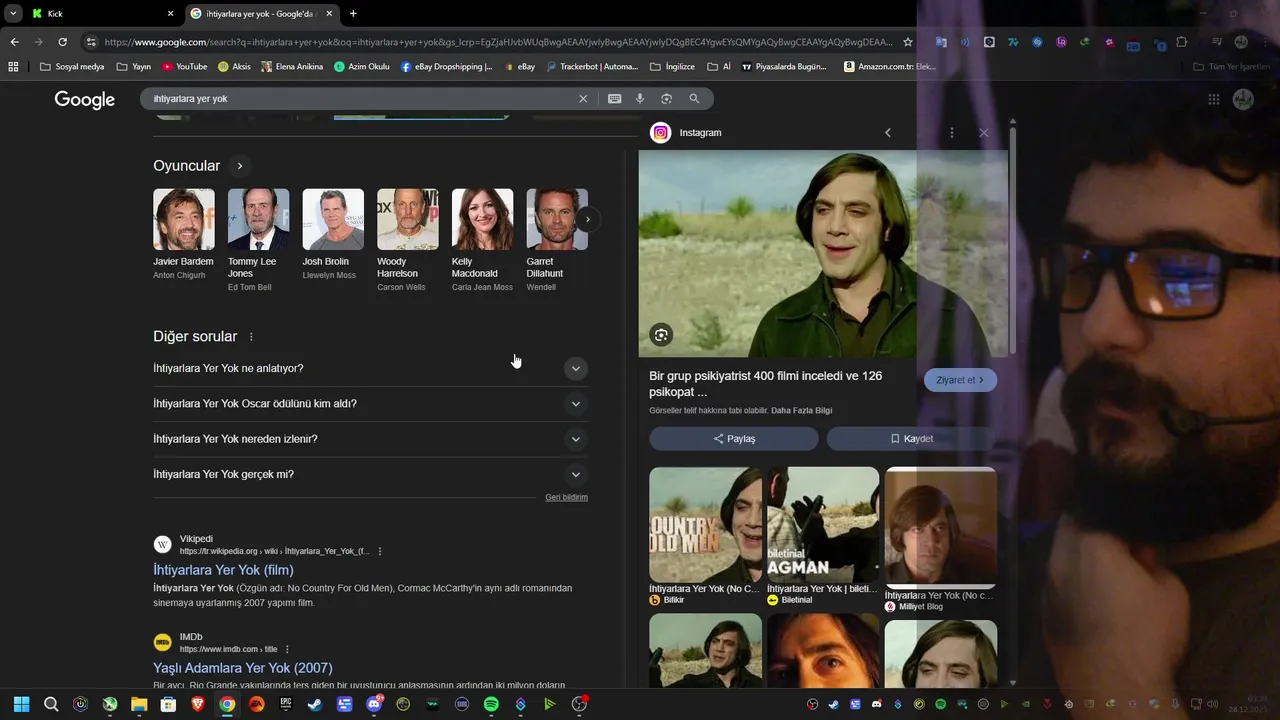Go back using browser back arrow
This screenshot has width=1280, height=720.
(x=14, y=42)
